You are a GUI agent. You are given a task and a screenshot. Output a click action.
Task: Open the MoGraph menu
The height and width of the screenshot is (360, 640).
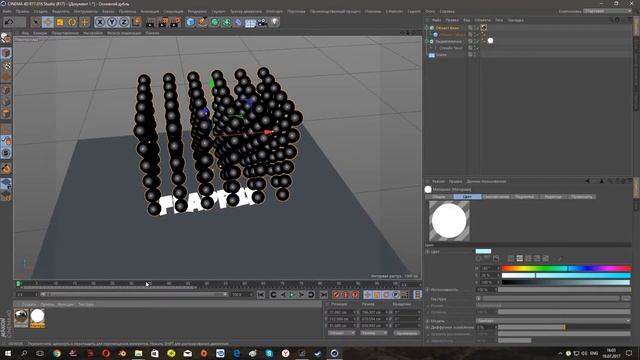tap(274, 11)
